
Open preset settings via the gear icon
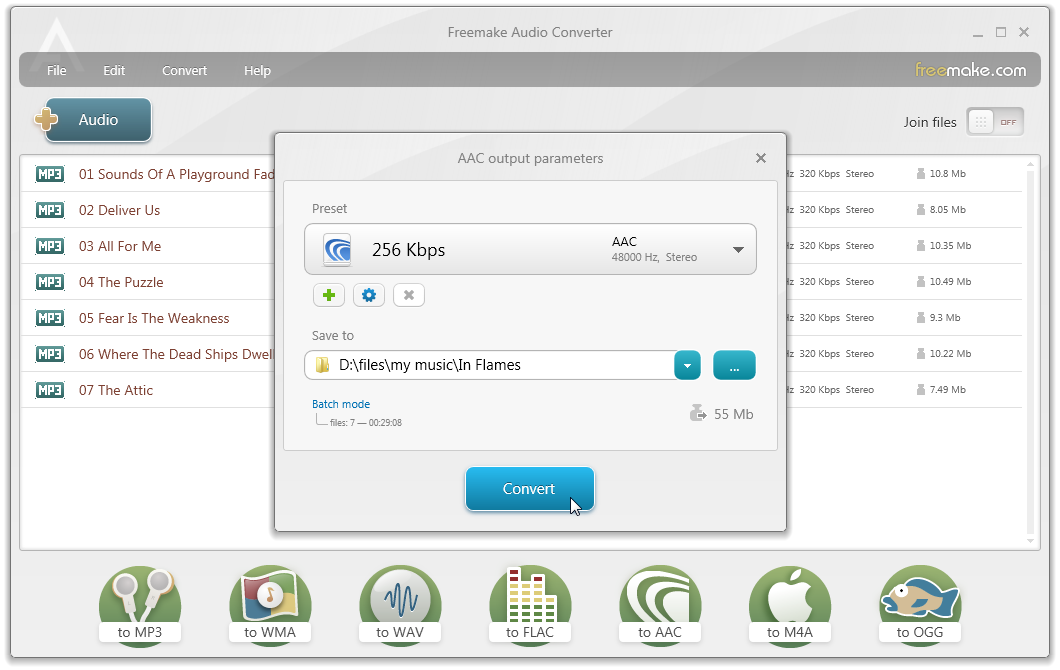(x=368, y=295)
